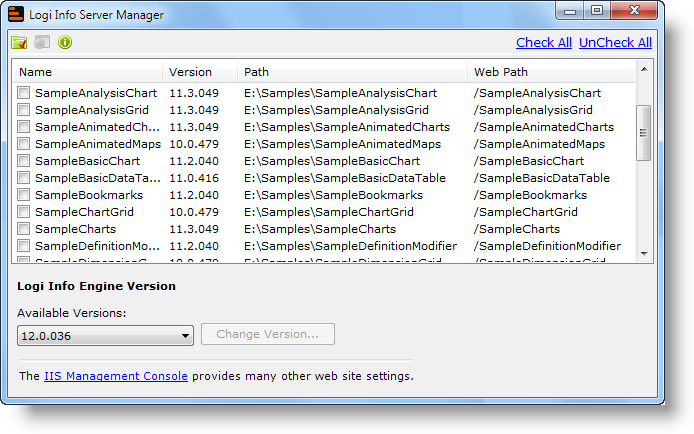Screen dimensions: 694x434
Task: Click the list scrollbar up arrow
Action: point(644,69)
